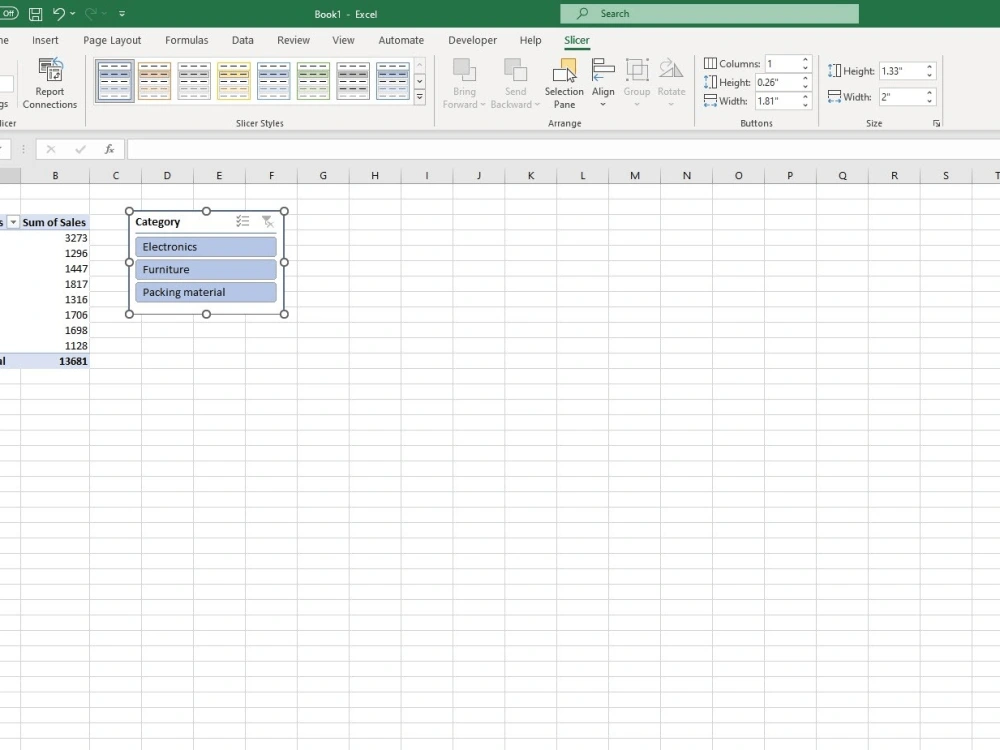
Task: Apply the gray light slicer style
Action: (x=194, y=81)
